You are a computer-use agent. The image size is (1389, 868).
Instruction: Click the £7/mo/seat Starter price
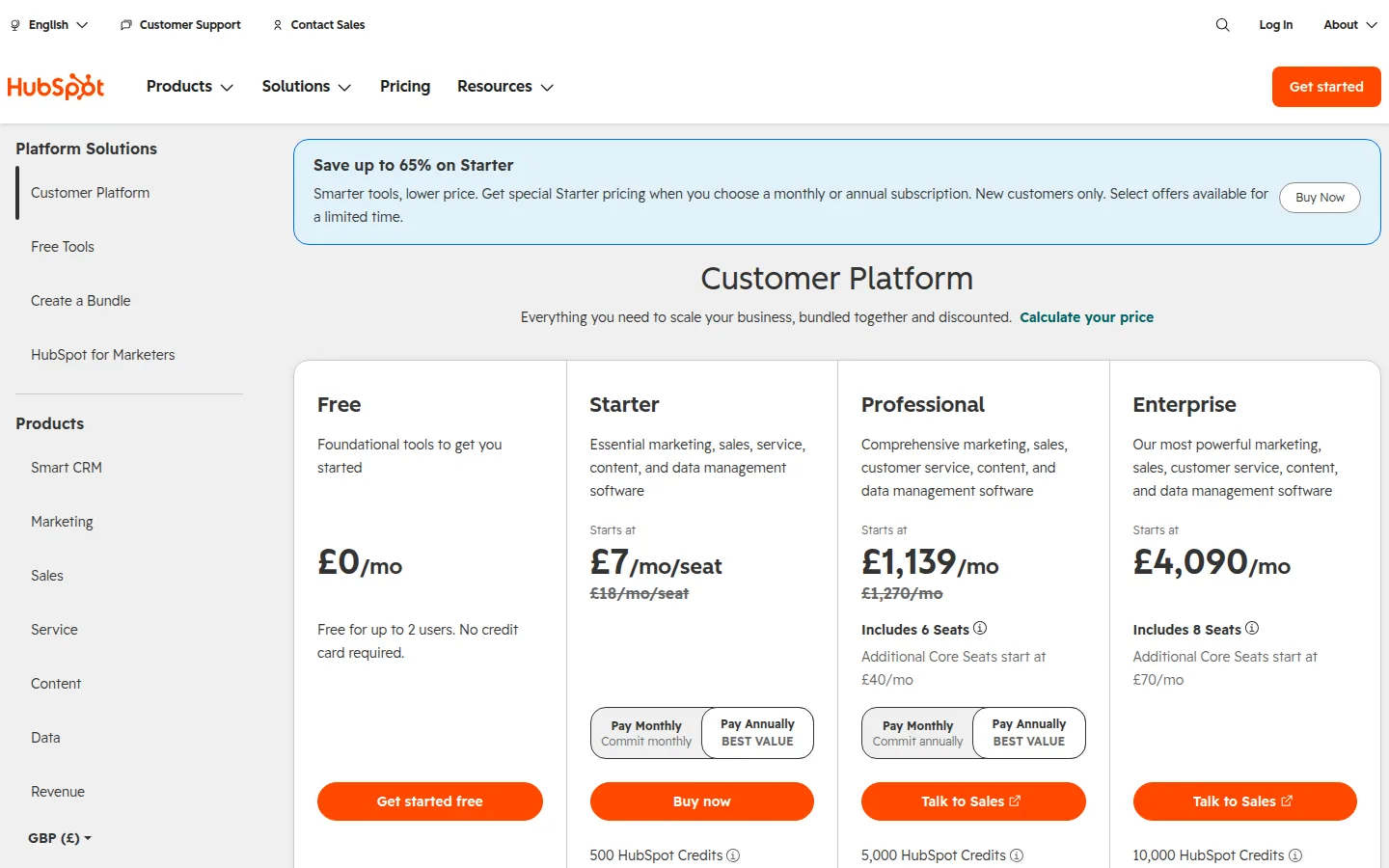(656, 562)
